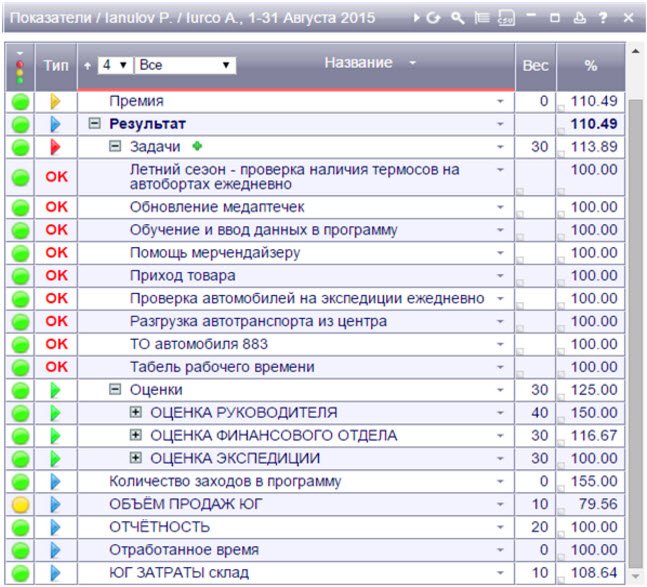Click the blue arrow icon for ЮГ ЗАТРАТЫ склад

coord(55,573)
